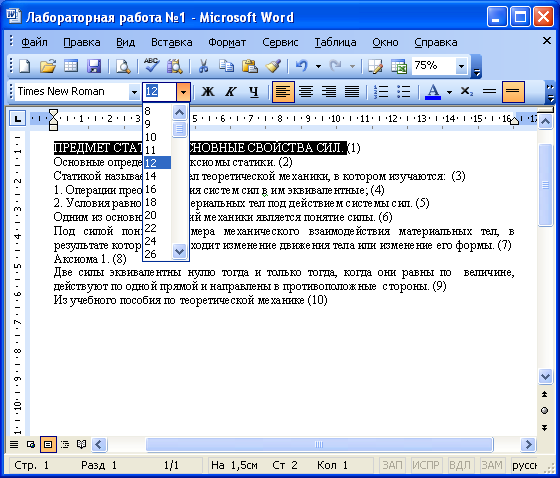Click the Insert Excel worksheet icon
The height and width of the screenshot is (478, 560).
click(x=399, y=66)
